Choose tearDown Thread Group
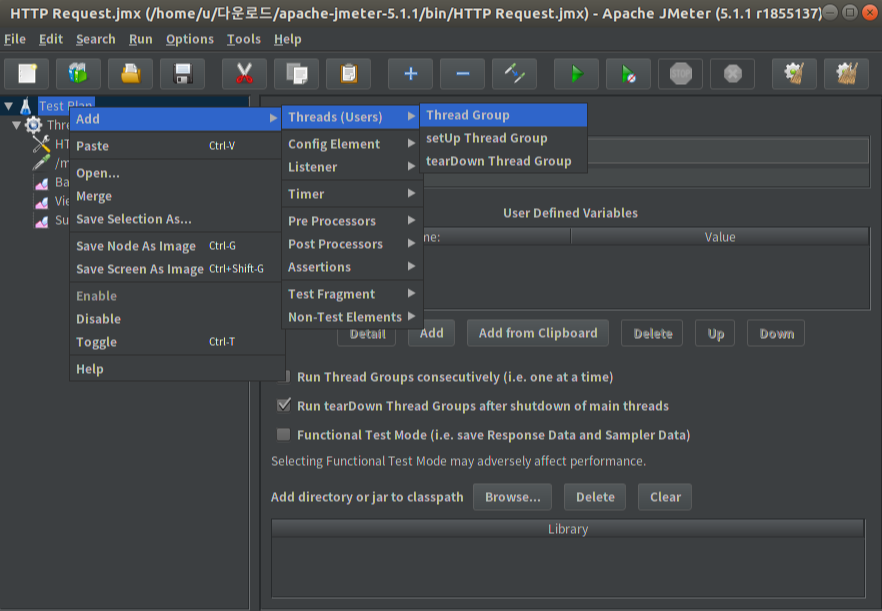882x611 pixels. 503,161
